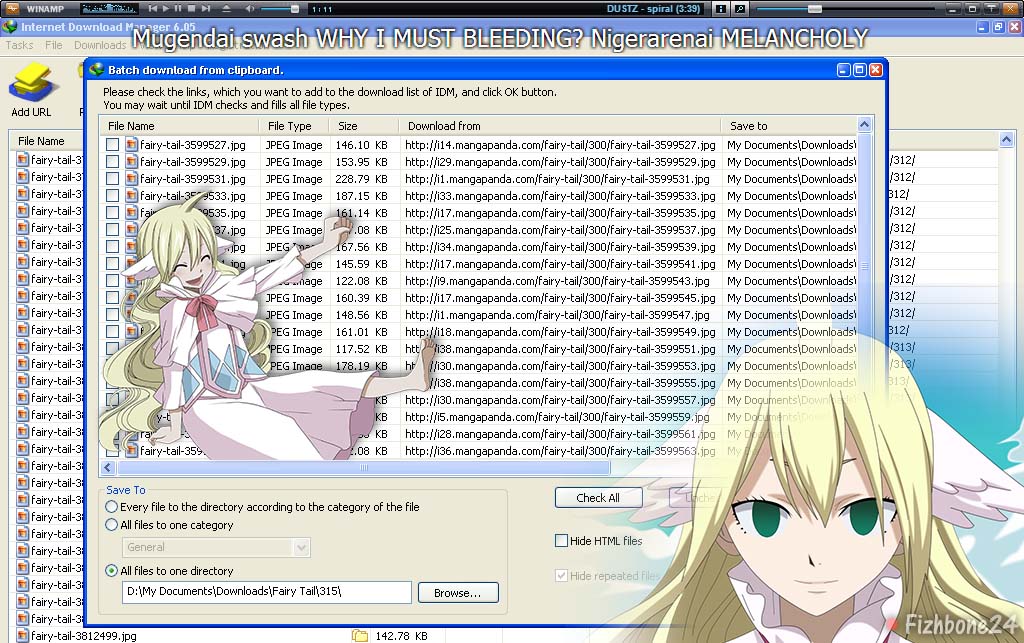
Task: Click the i9.mangapanda.com fairy-tail-3599543 URL
Action: (557, 281)
